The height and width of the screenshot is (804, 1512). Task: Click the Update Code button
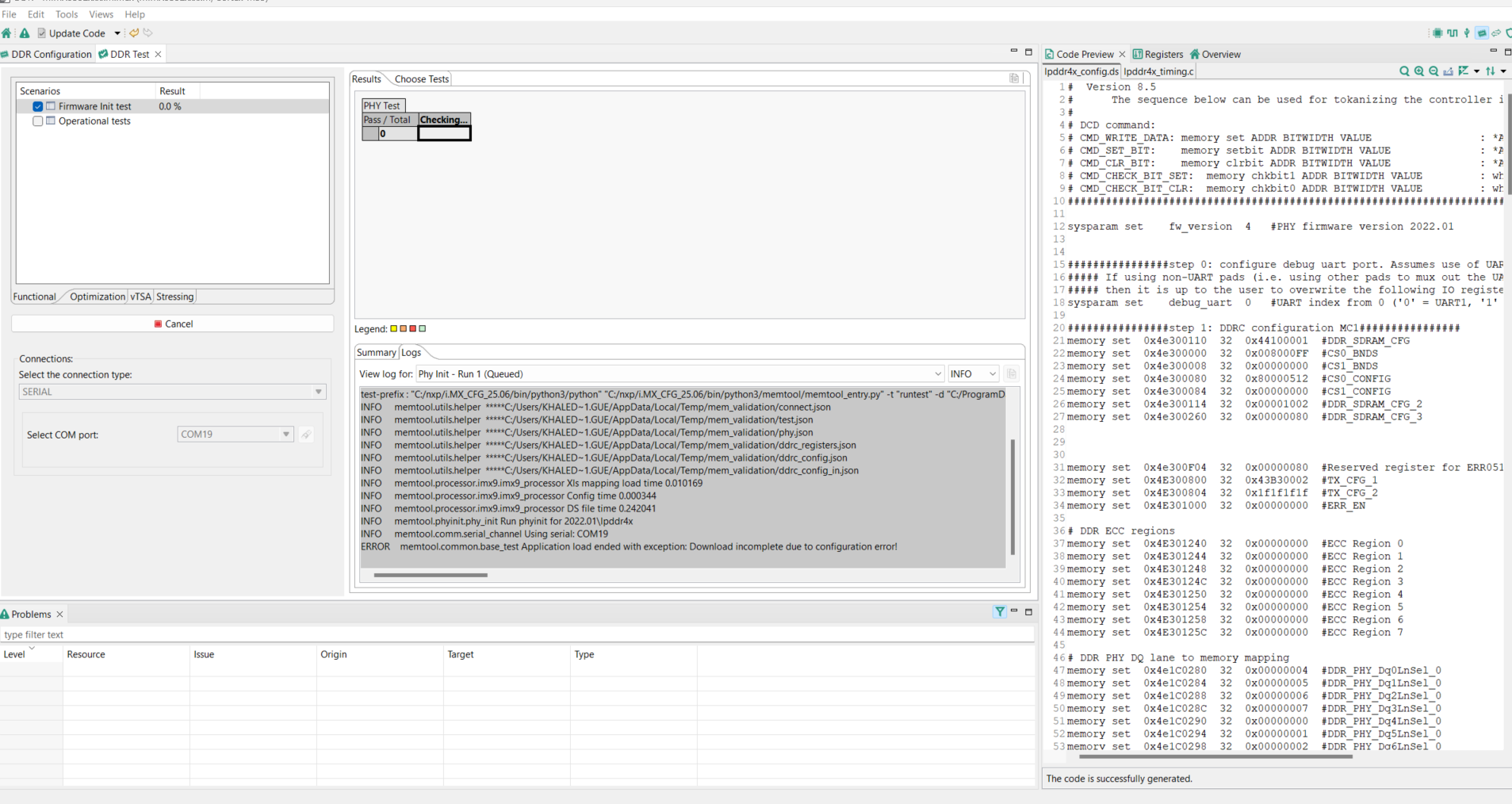71,33
